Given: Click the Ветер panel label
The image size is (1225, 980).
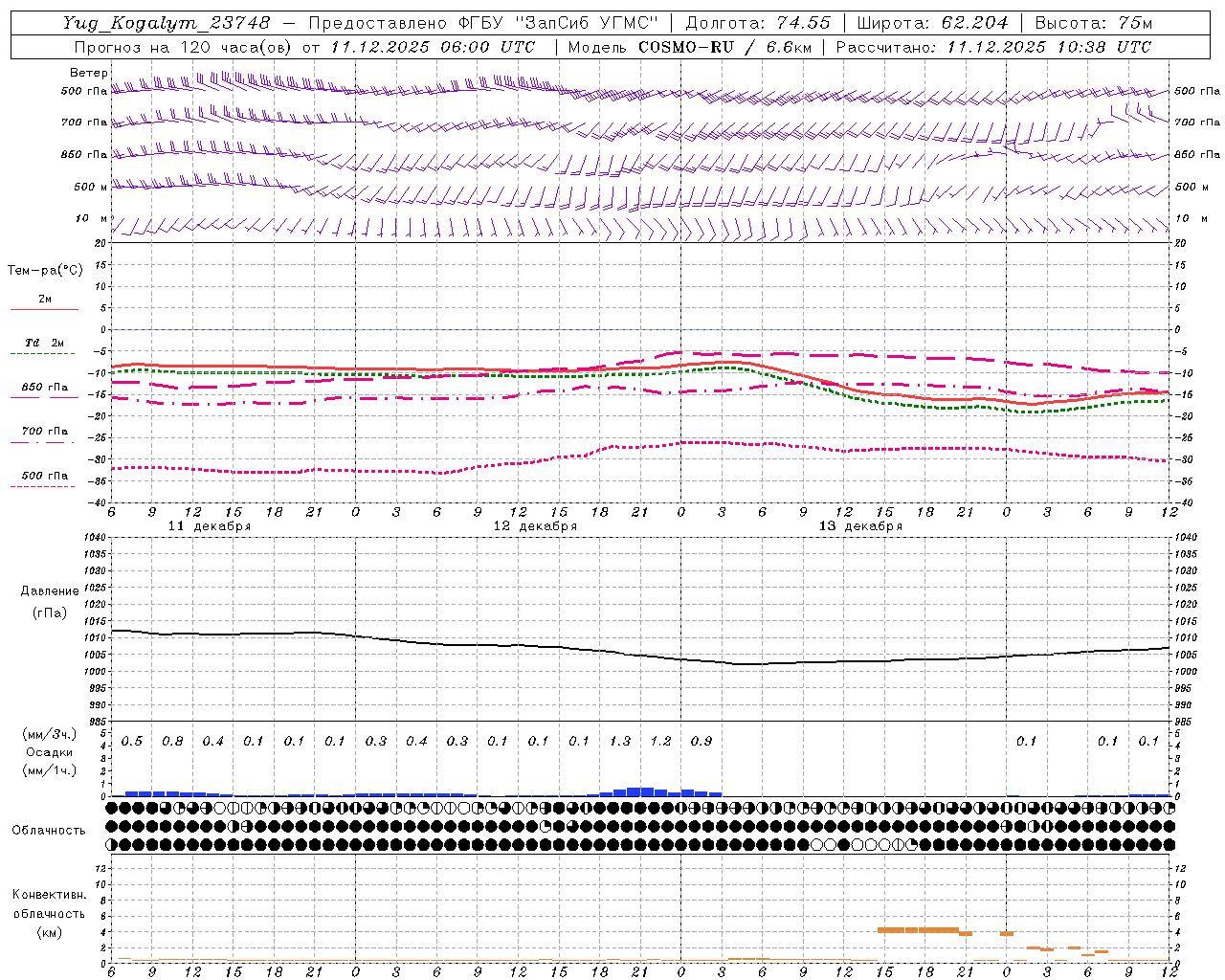Looking at the screenshot, I should tap(89, 73).
